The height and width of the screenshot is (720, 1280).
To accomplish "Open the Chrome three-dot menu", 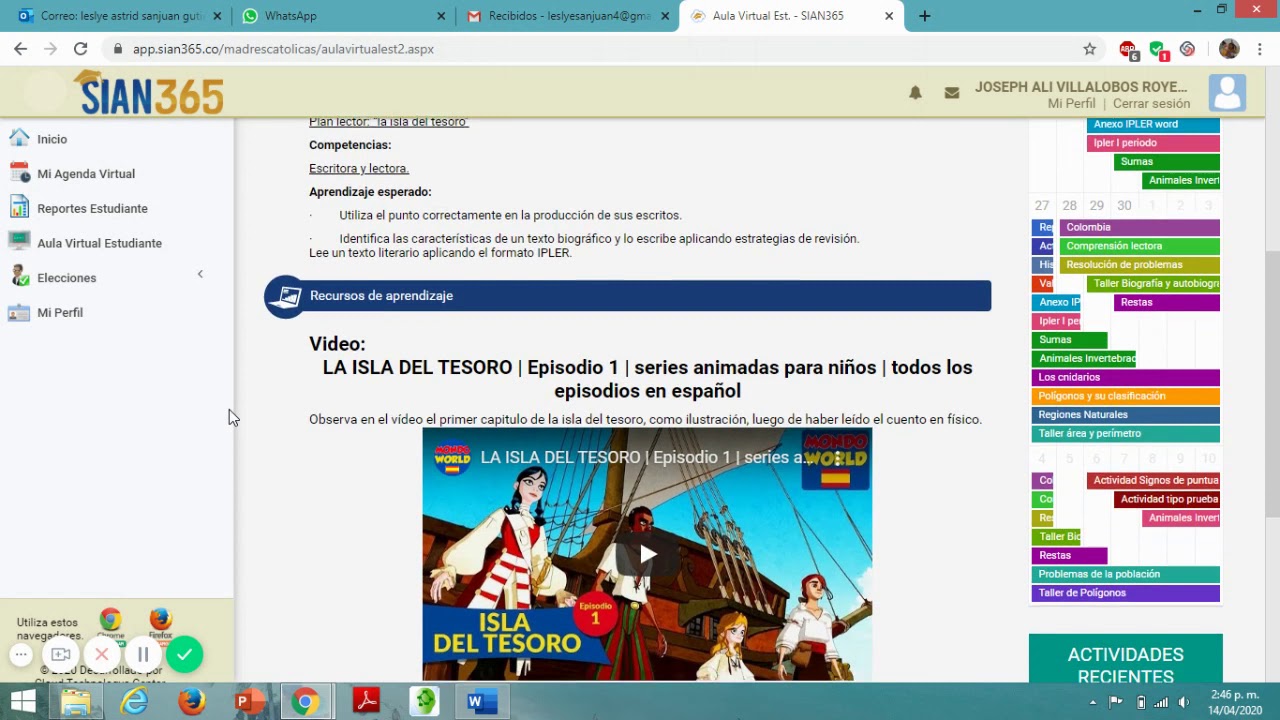I will click(1258, 49).
